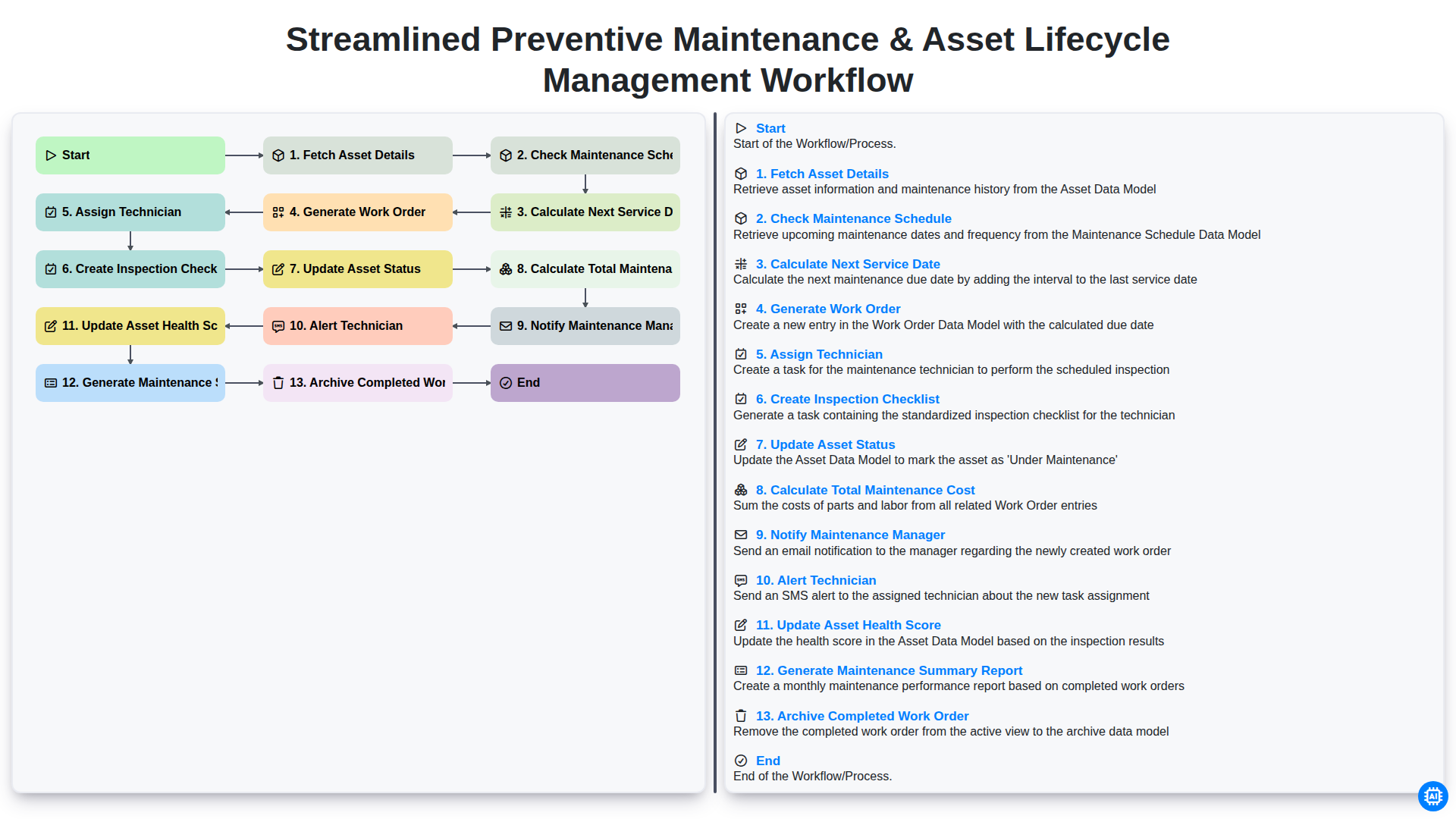This screenshot has height=819, width=1456.
Task: Click the SMS bubble icon on the Alert Technician node
Action: pyautogui.click(x=278, y=326)
